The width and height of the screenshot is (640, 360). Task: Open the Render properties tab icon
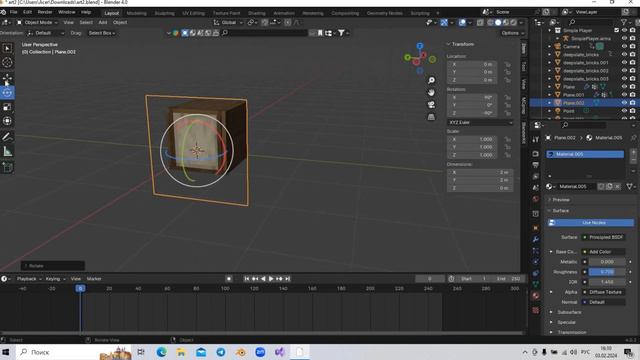[x=536, y=154]
